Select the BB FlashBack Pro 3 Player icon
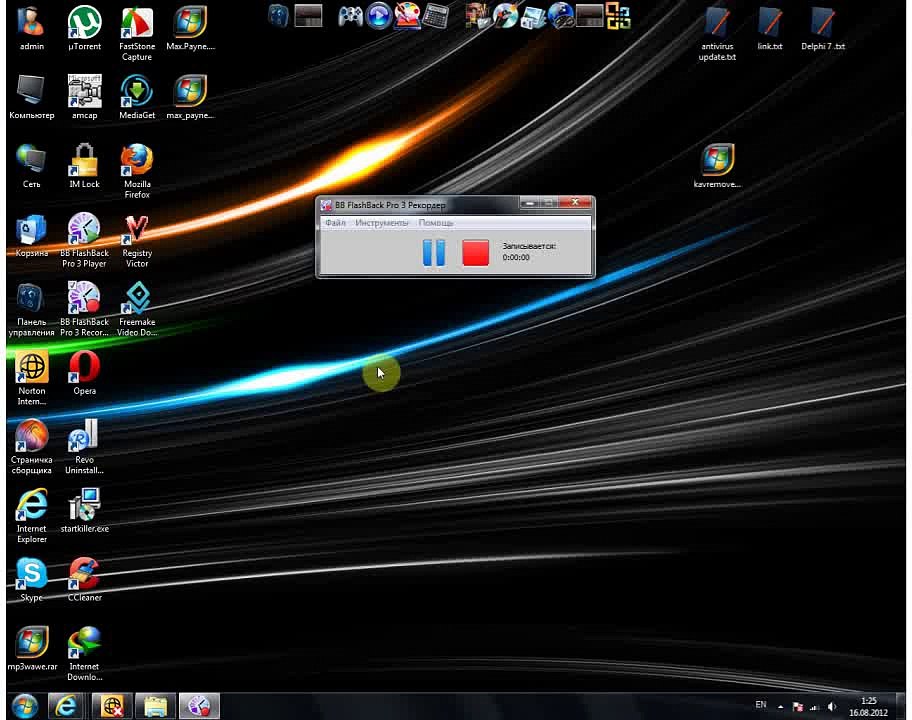 click(84, 240)
